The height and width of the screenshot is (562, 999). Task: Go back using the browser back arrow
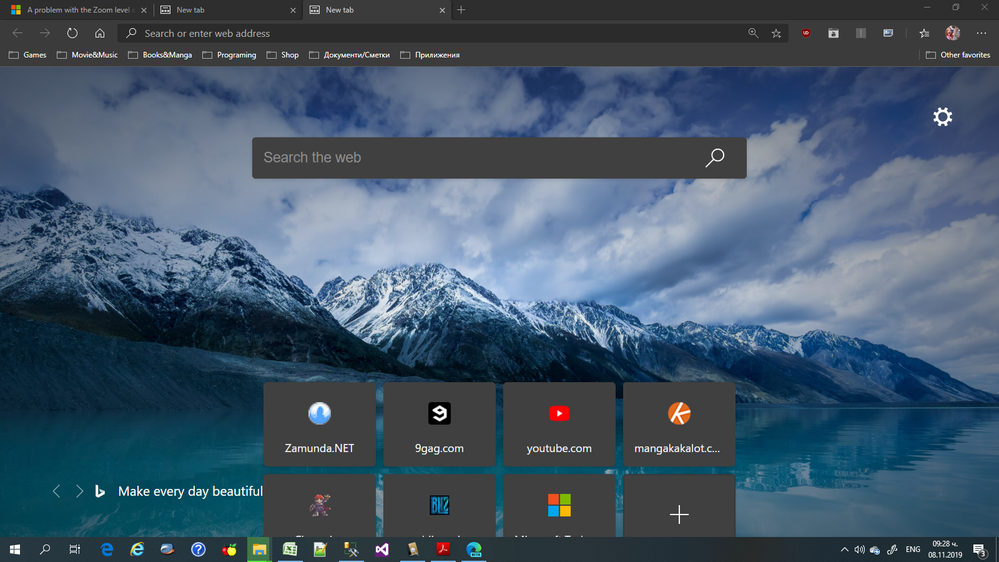click(17, 33)
